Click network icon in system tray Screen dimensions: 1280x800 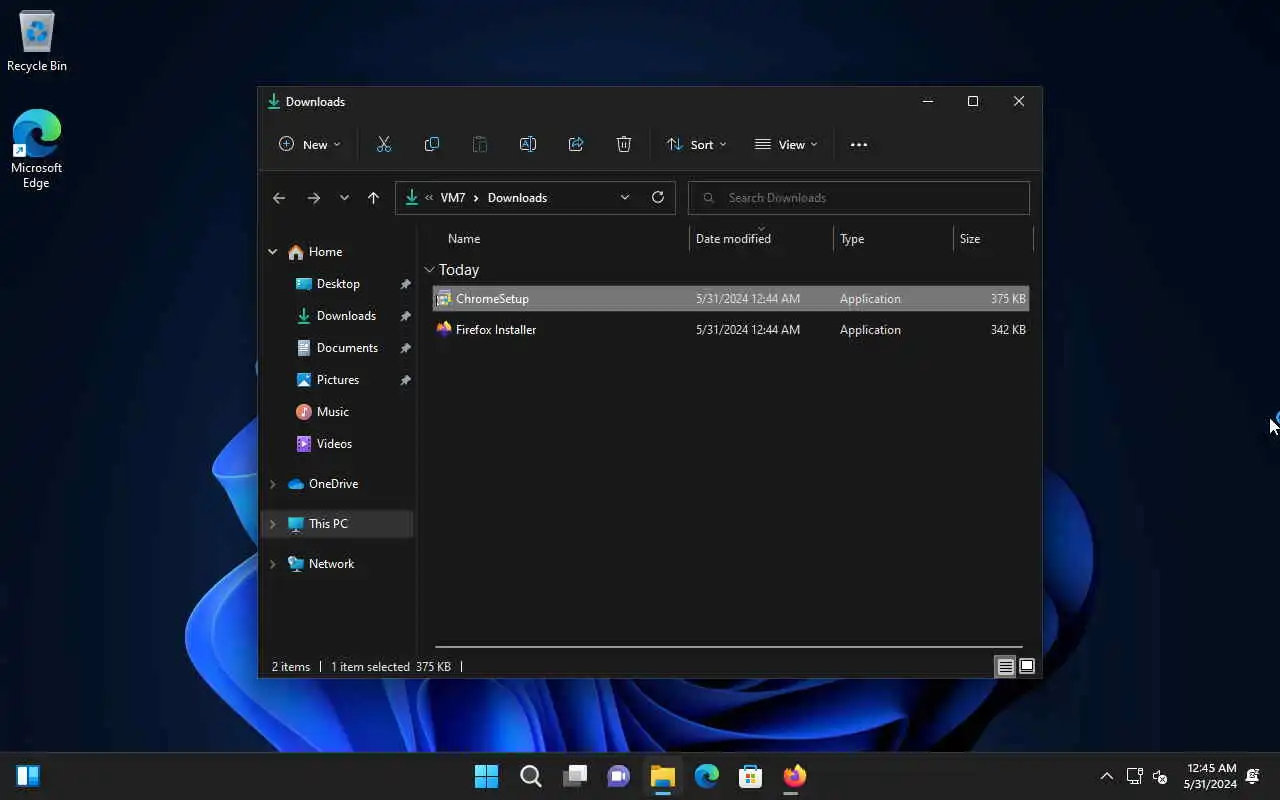point(1135,776)
